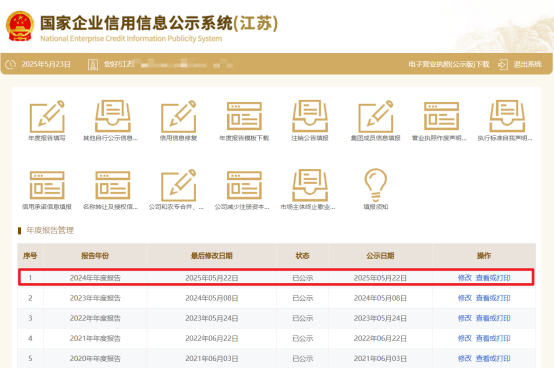This screenshot has width=554, height=368.
Task: Click the 已公示 status in the 2024 row
Action: (302, 278)
